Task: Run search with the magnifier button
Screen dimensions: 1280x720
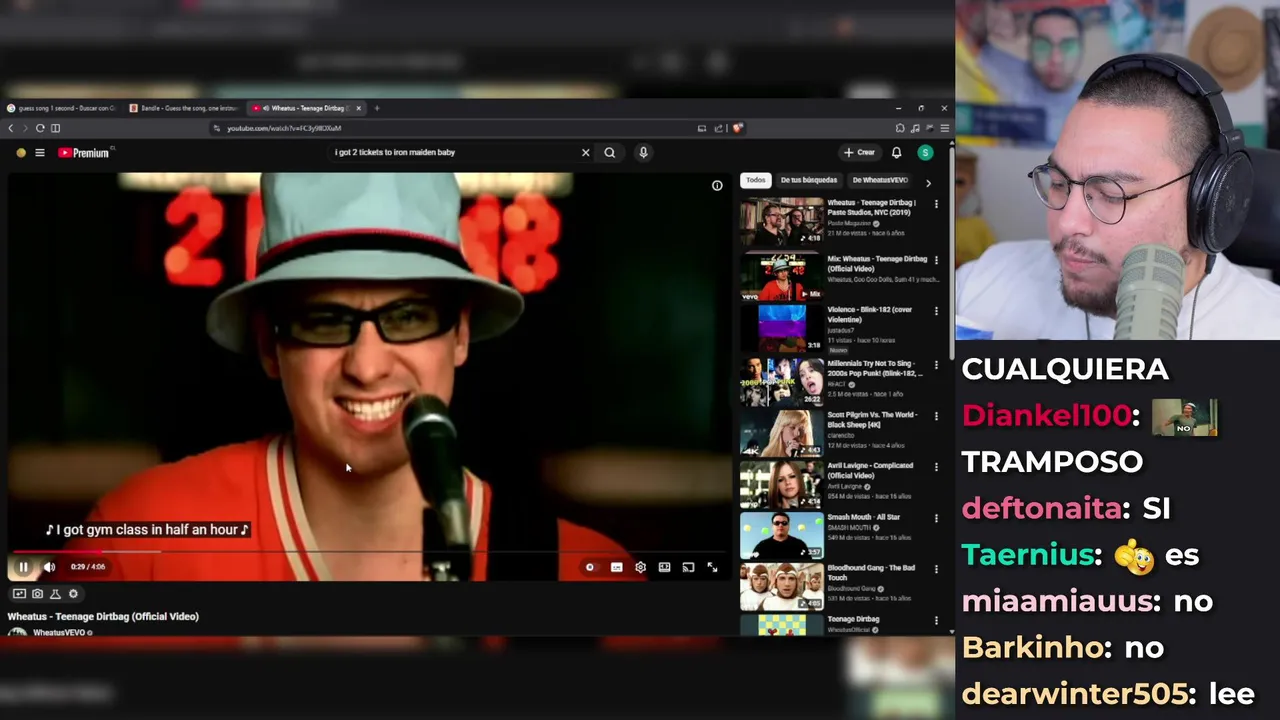Action: pyautogui.click(x=610, y=153)
